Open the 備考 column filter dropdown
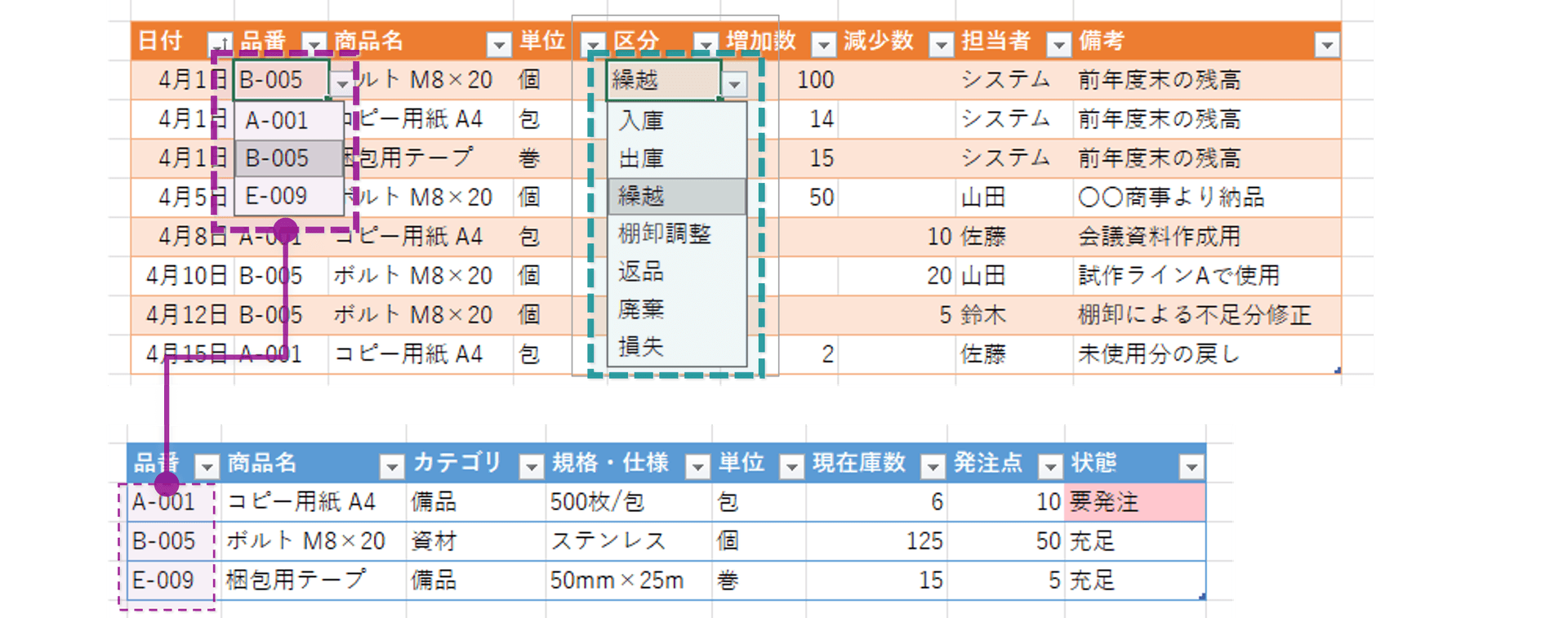 click(x=1327, y=44)
